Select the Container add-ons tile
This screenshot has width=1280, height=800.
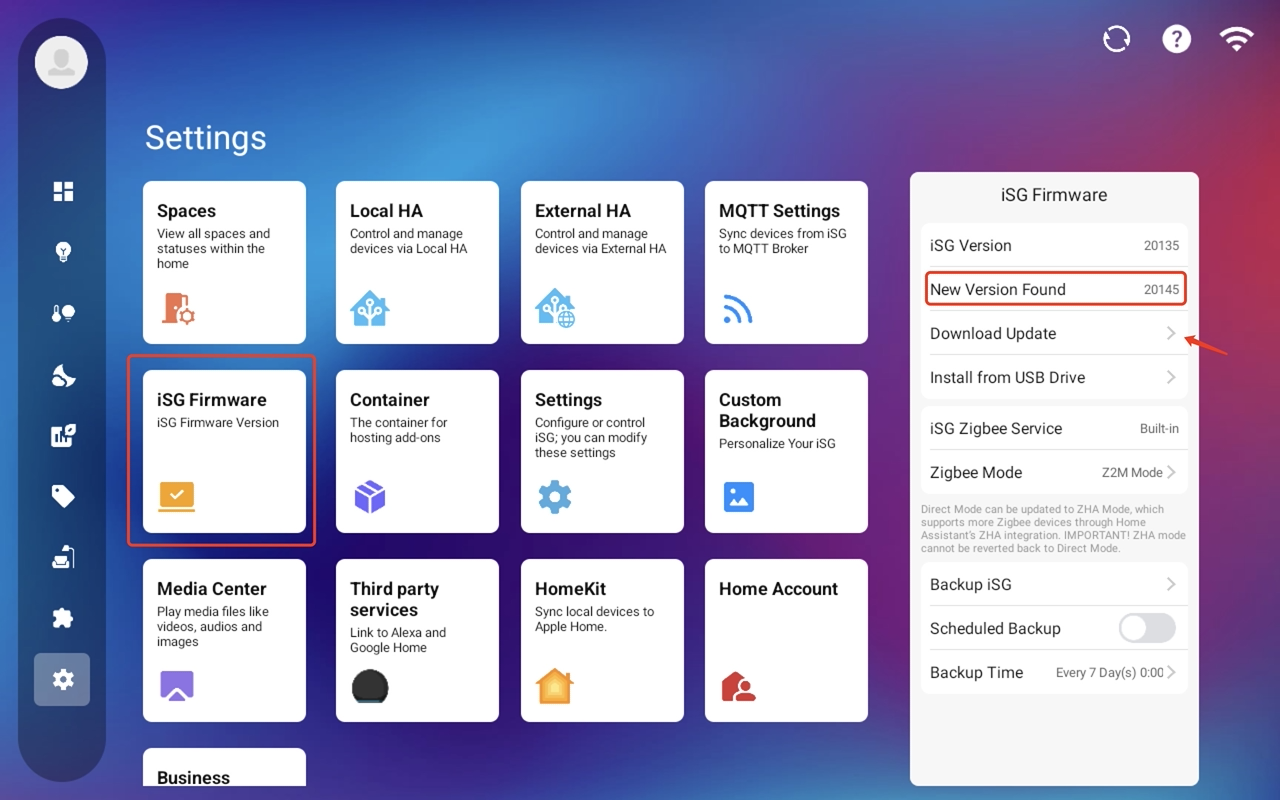click(x=417, y=451)
